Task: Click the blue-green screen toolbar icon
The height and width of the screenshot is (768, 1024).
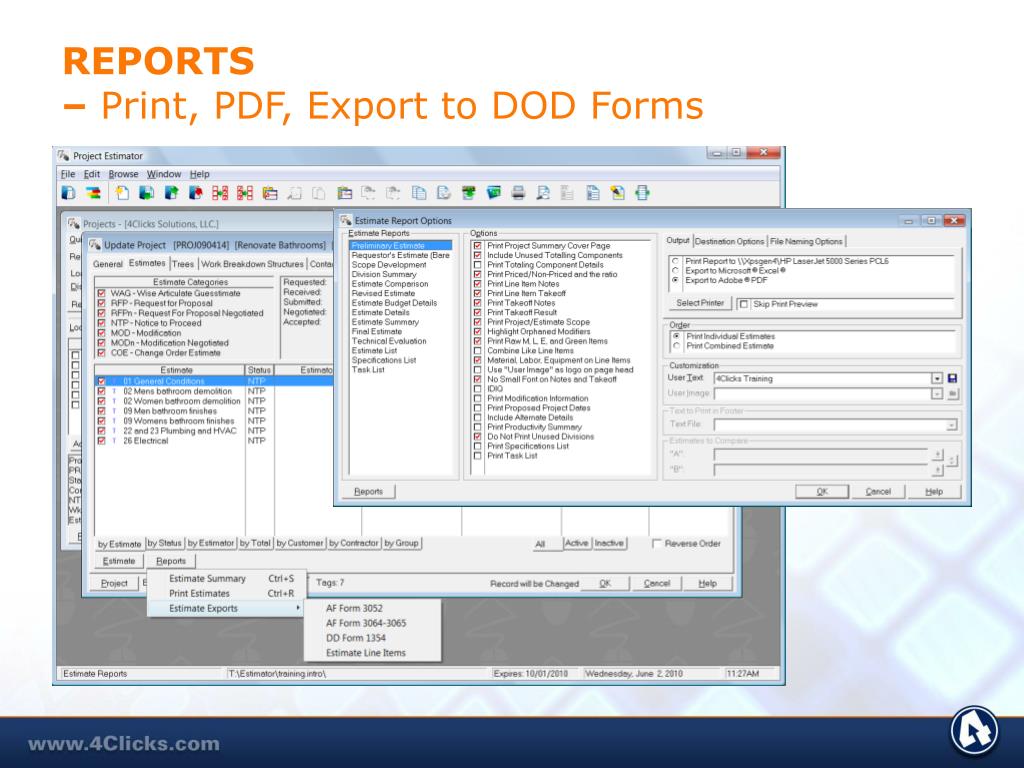Action: [x=494, y=193]
